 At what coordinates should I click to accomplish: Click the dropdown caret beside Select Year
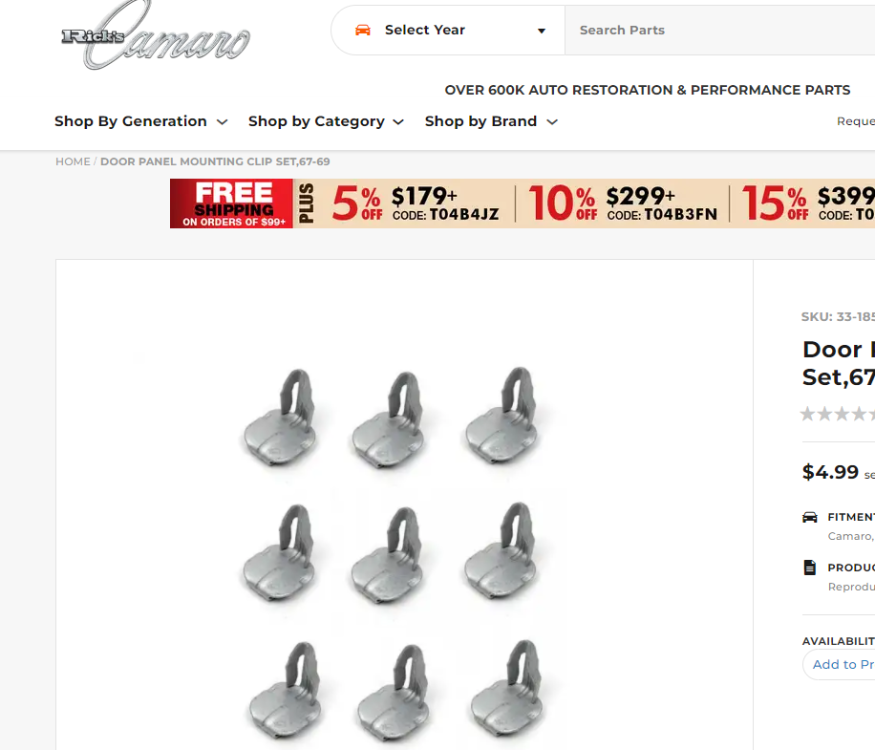[x=541, y=31]
